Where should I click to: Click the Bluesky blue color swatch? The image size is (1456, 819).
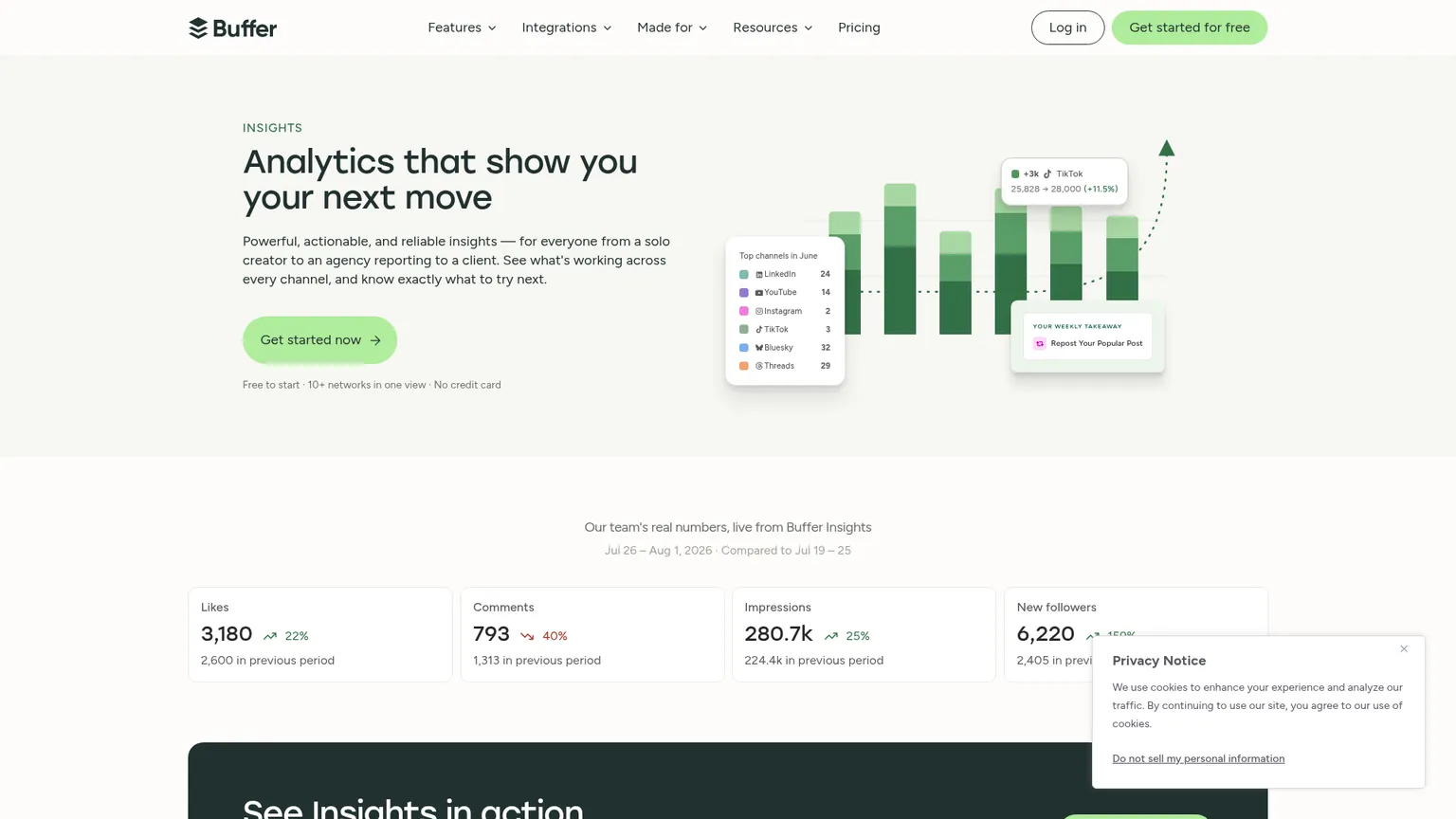tap(744, 348)
